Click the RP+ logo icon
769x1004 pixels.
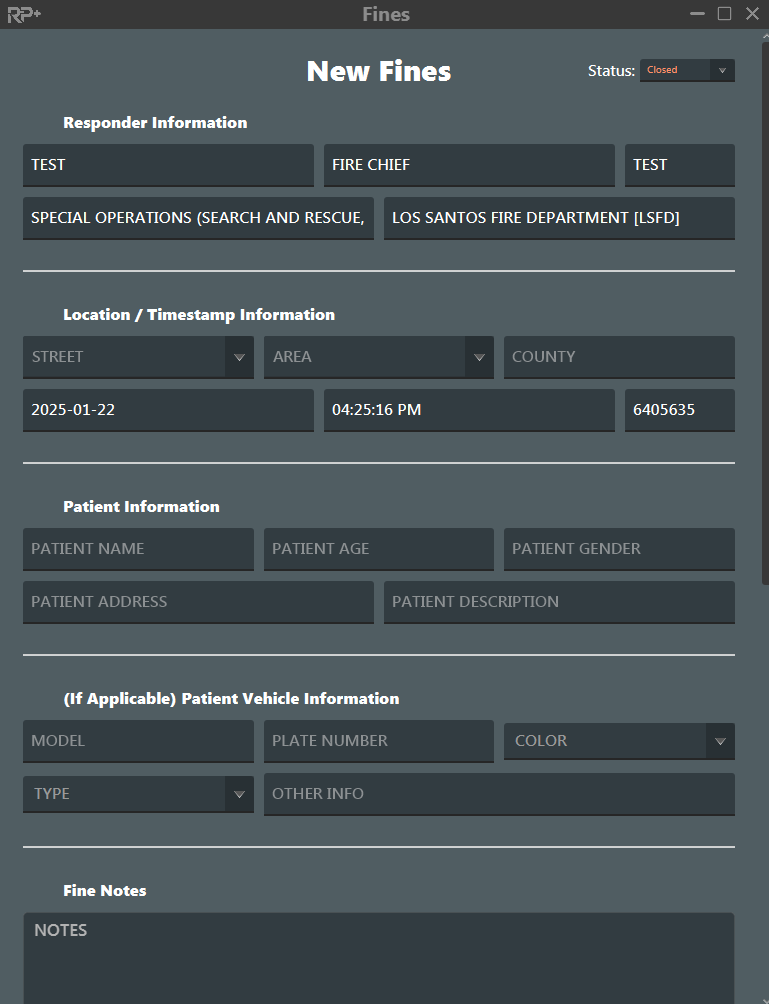pos(24,14)
